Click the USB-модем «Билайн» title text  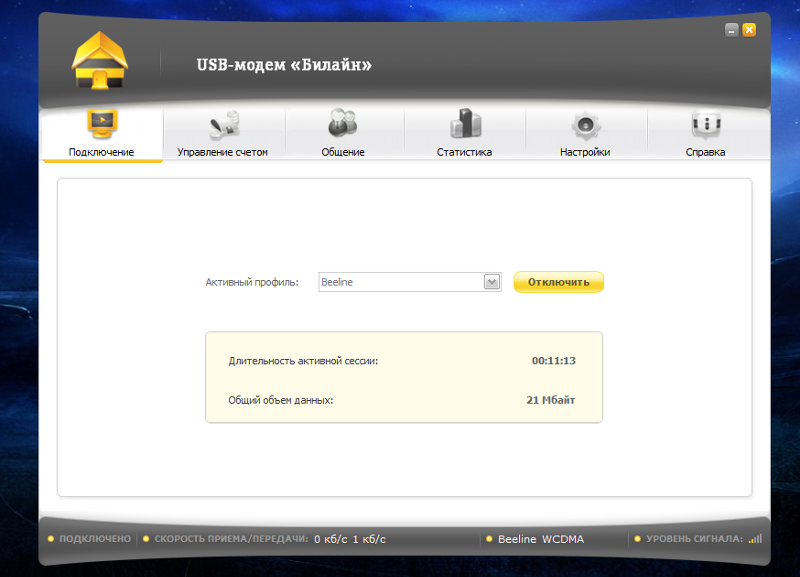pyautogui.click(x=284, y=65)
